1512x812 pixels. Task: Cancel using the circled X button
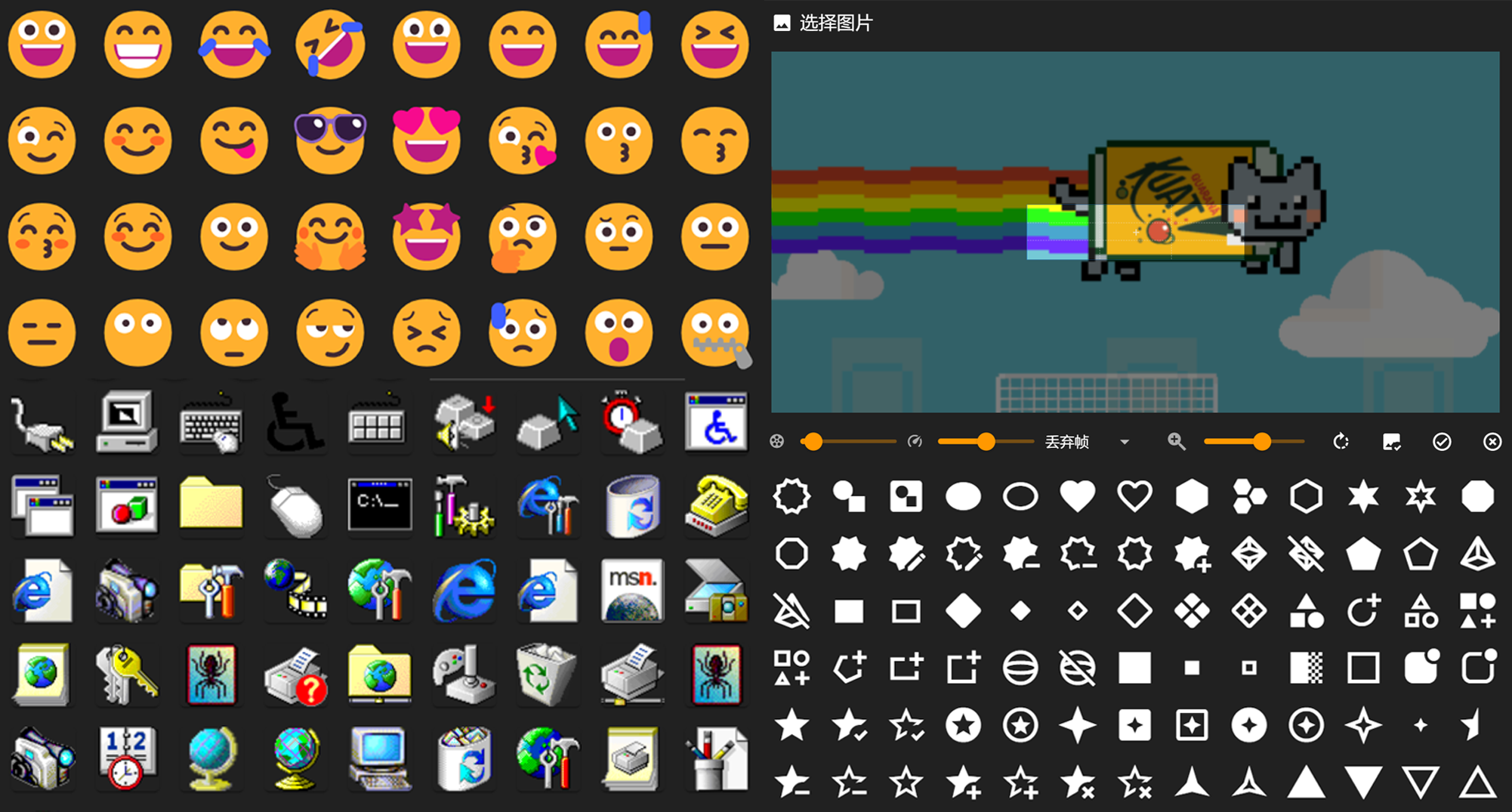pos(1492,442)
